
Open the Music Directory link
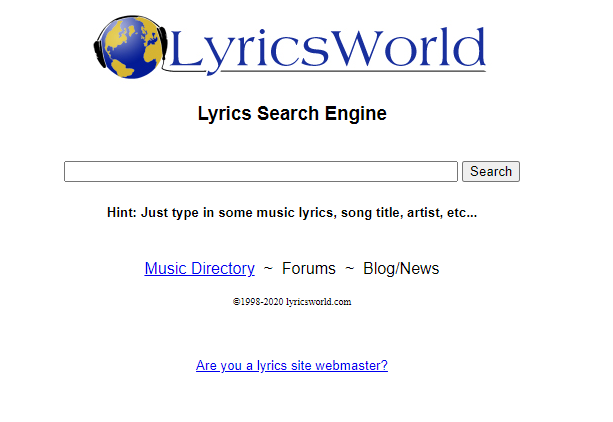(x=199, y=268)
